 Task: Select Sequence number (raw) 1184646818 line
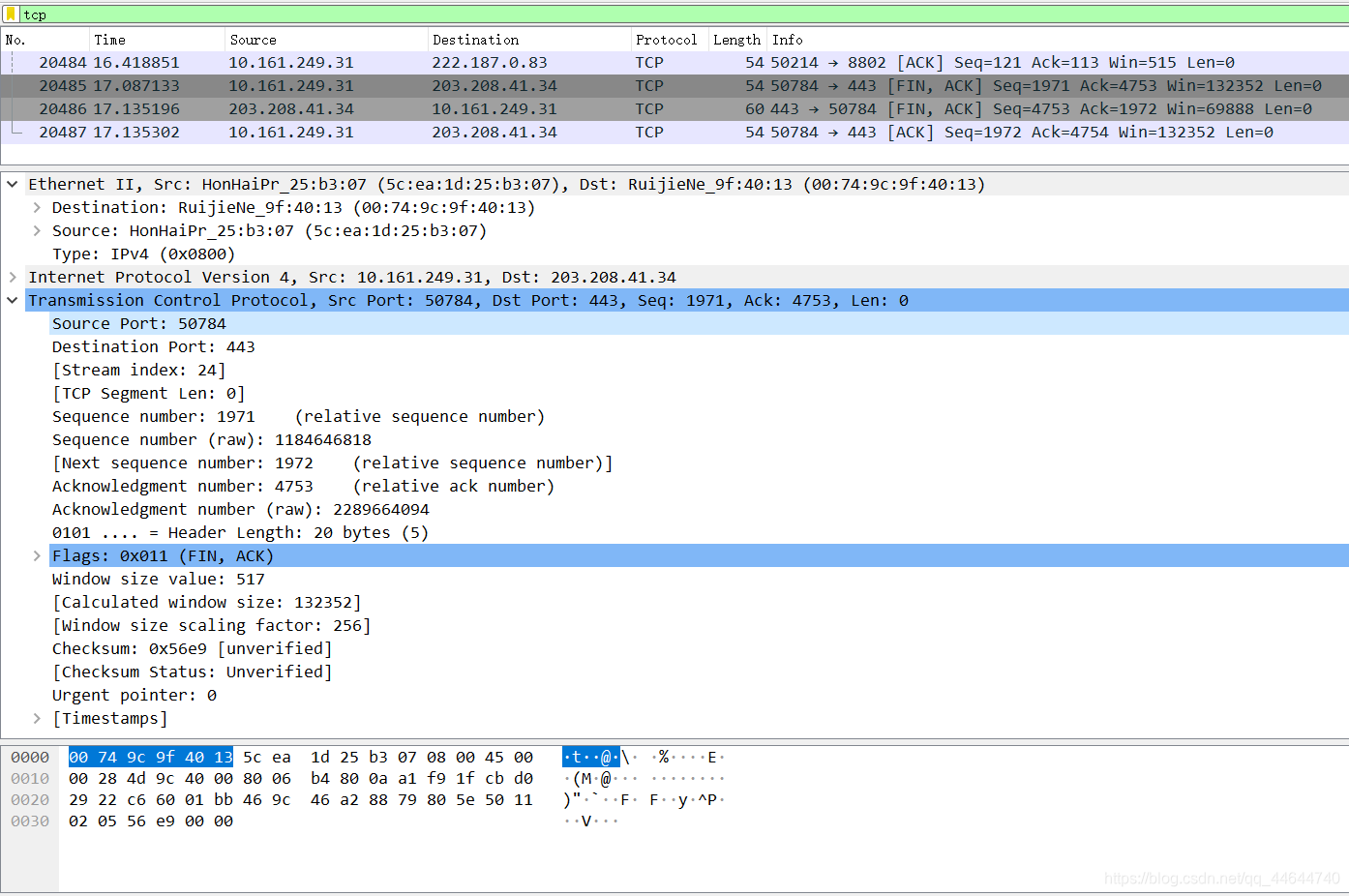[211, 439]
